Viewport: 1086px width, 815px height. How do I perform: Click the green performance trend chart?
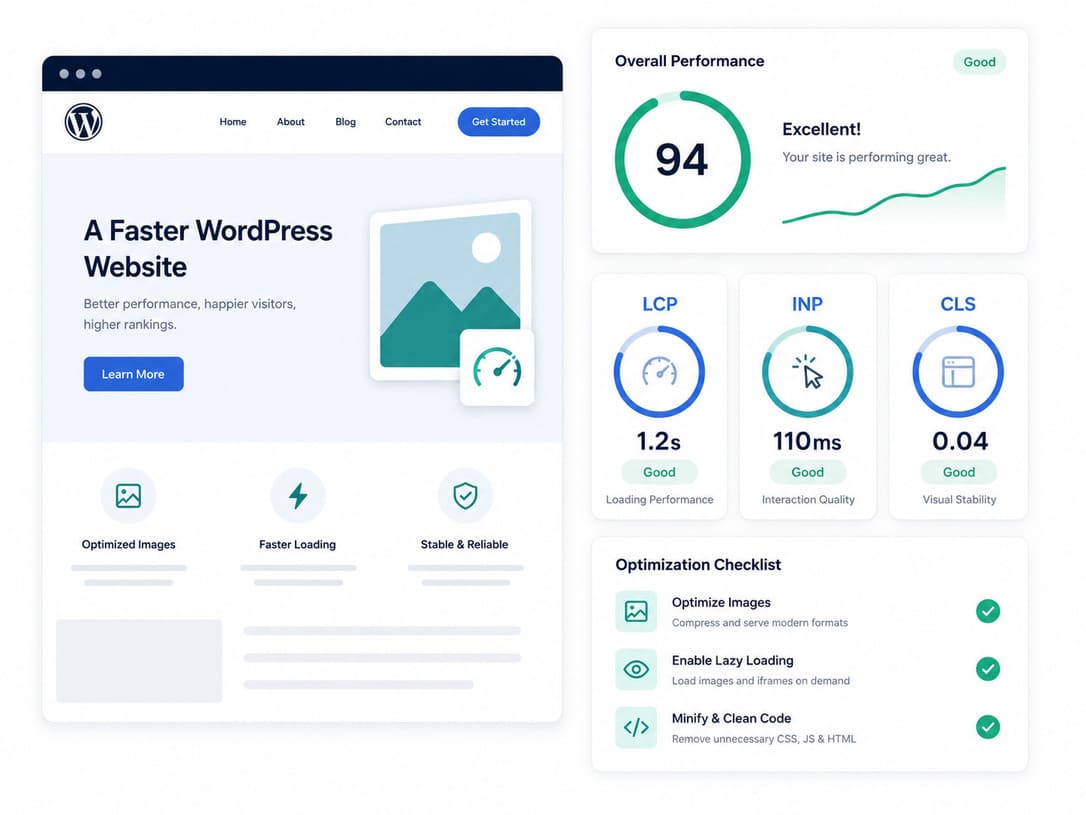(x=893, y=196)
